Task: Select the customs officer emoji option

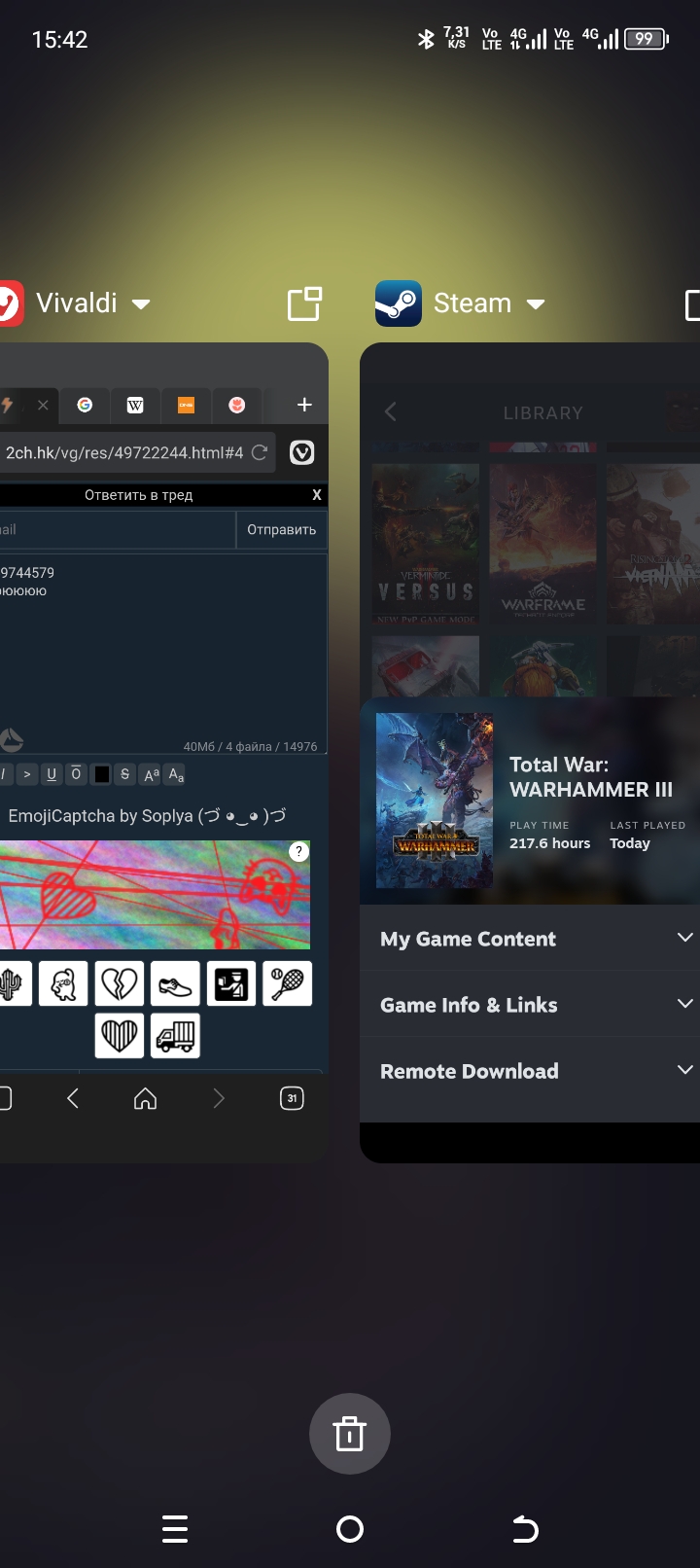Action: coord(231,984)
